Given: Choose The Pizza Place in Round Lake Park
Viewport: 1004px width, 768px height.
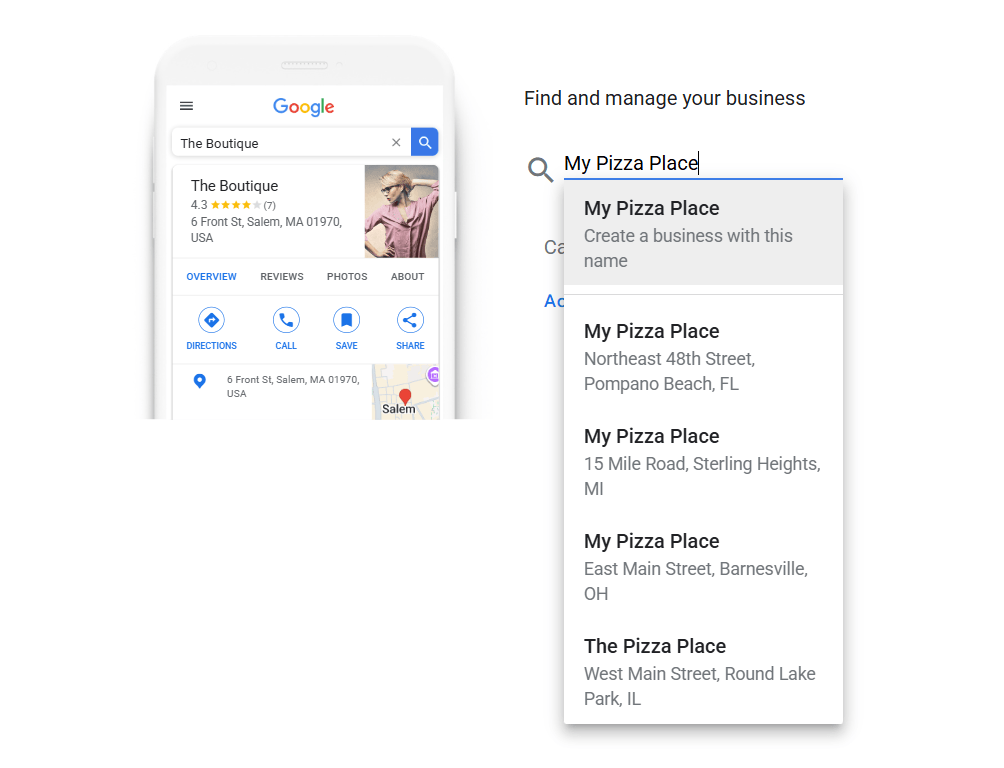Looking at the screenshot, I should click(703, 672).
